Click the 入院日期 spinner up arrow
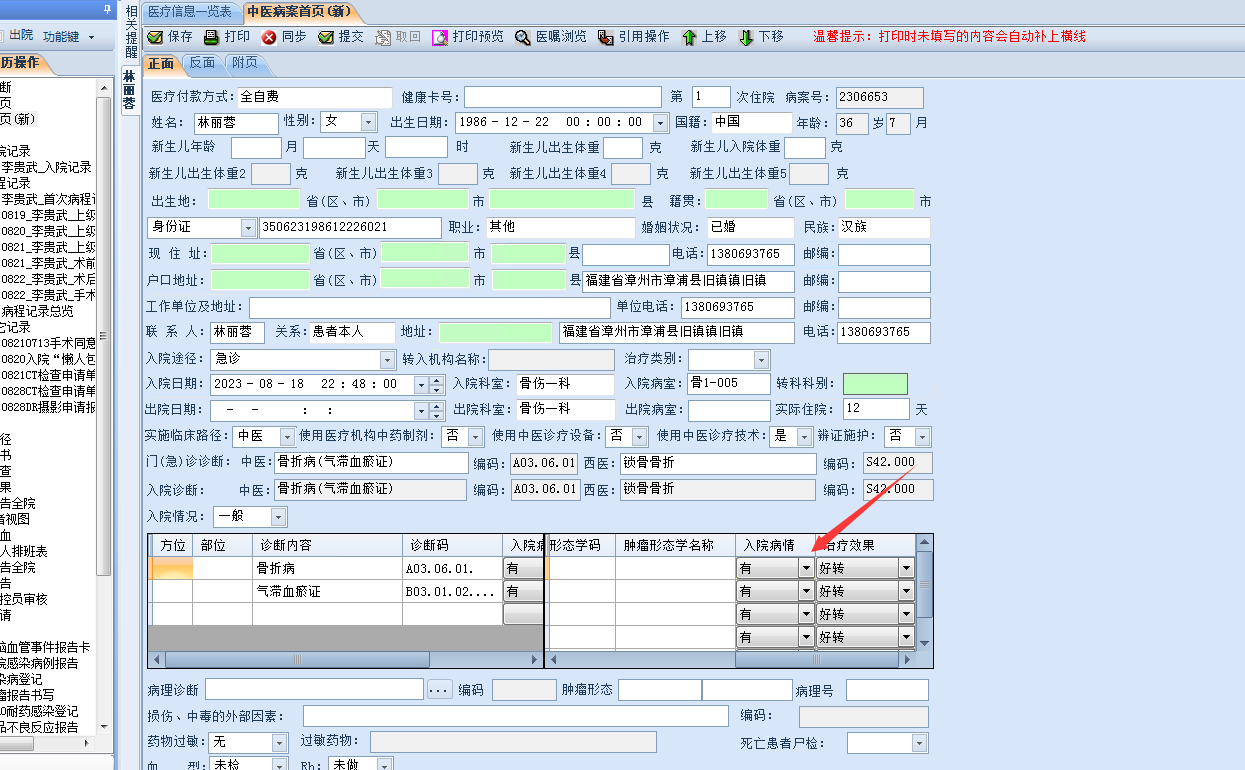 click(x=436, y=379)
